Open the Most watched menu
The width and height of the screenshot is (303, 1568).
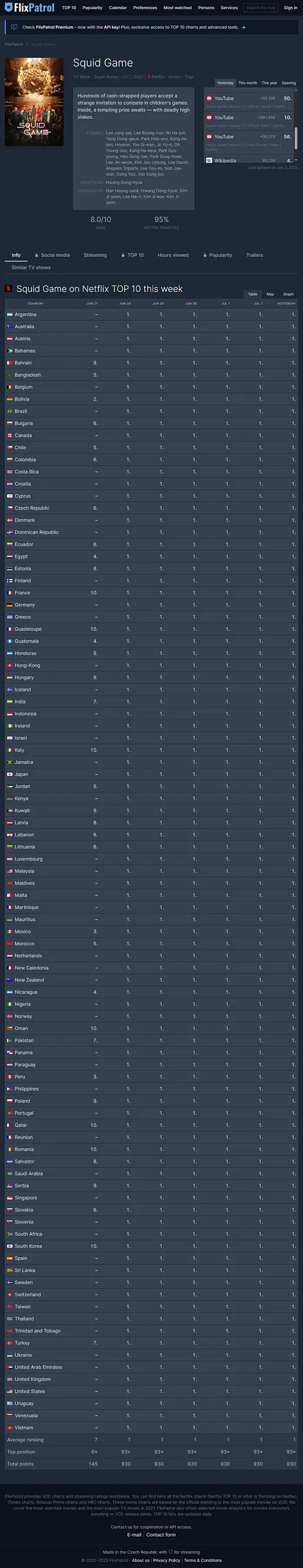pyautogui.click(x=177, y=8)
